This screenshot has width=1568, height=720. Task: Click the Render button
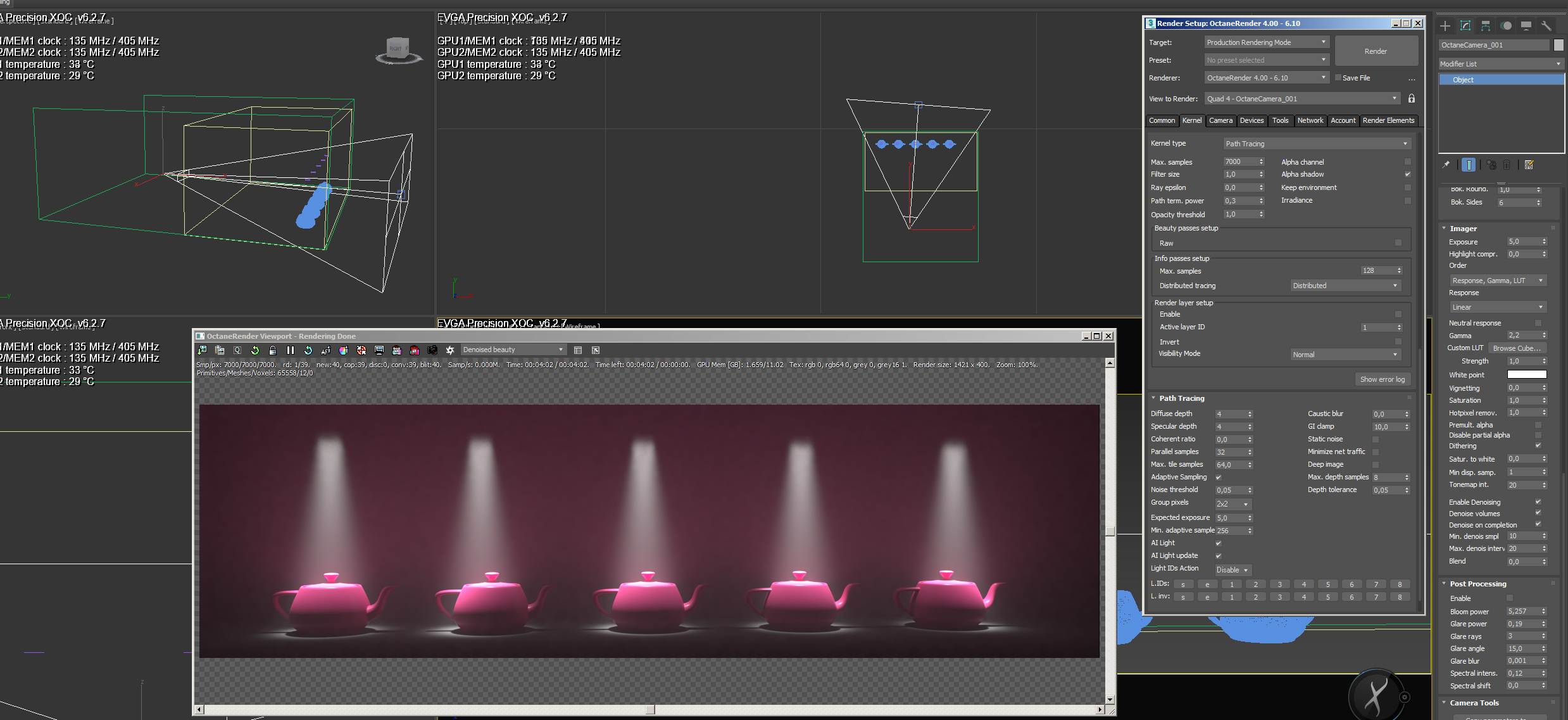1376,51
